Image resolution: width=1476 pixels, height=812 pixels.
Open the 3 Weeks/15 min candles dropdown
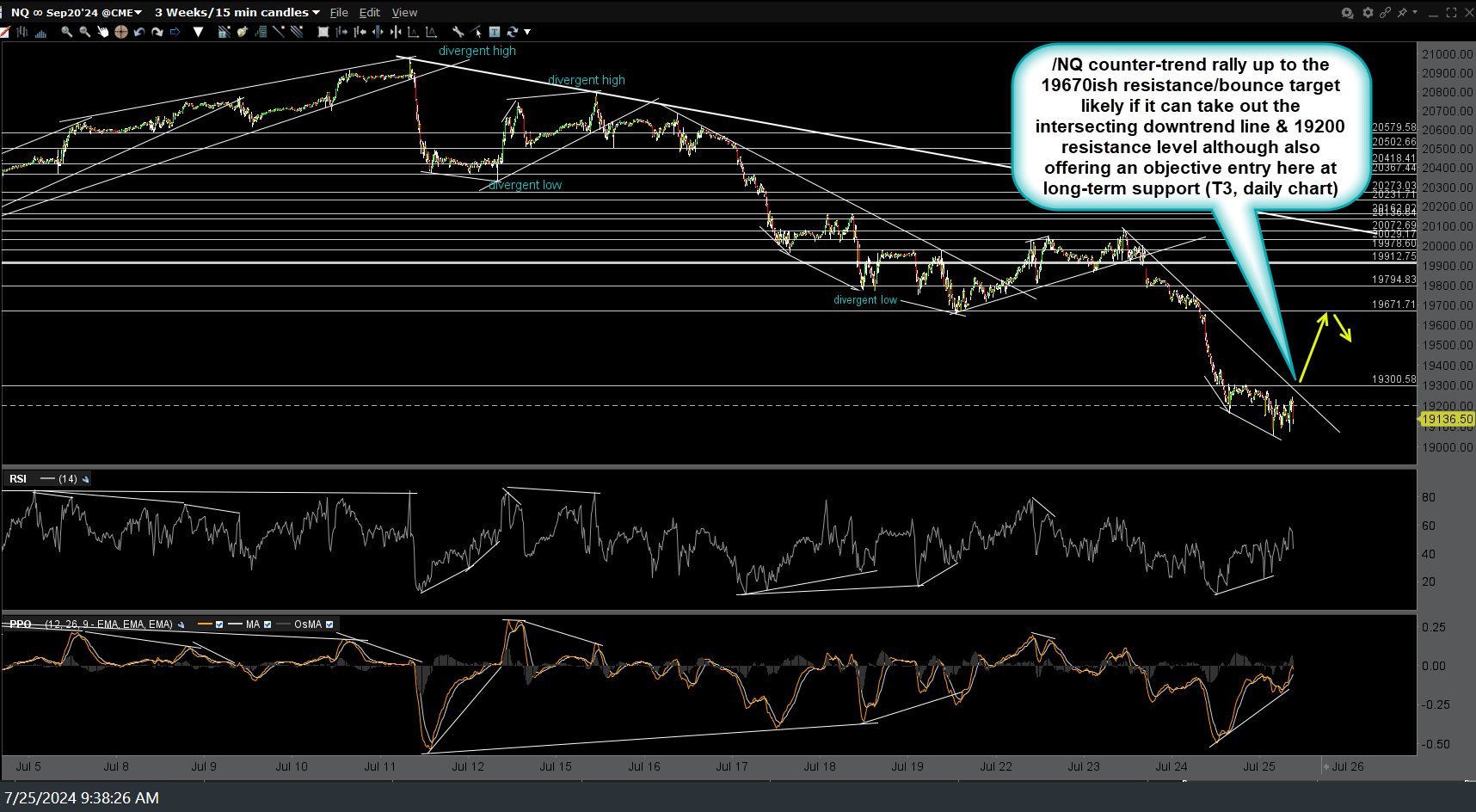click(x=237, y=12)
